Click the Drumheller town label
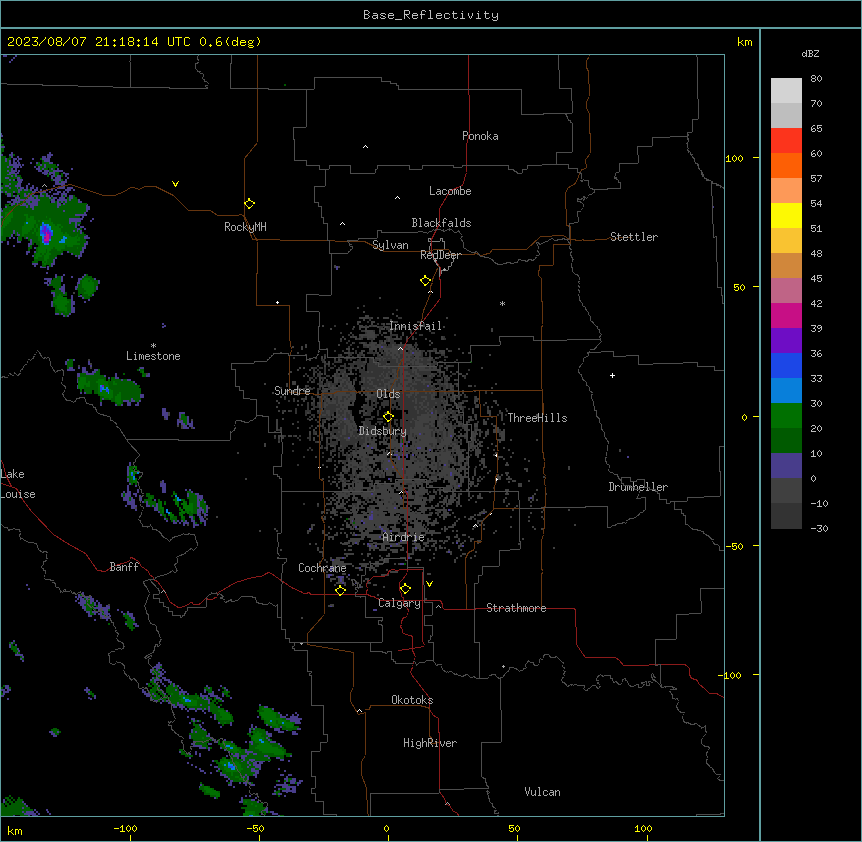Image resolution: width=862 pixels, height=842 pixels. (638, 487)
